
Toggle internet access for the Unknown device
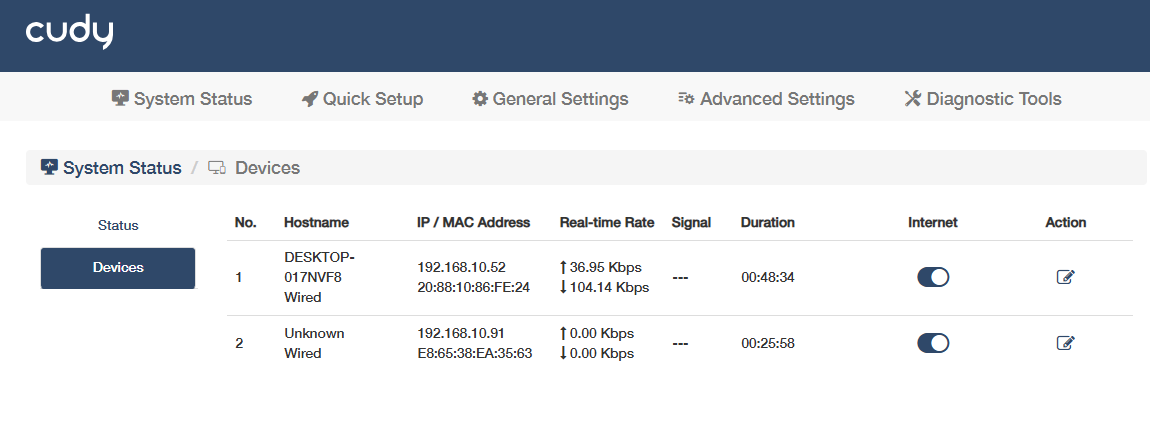[933, 343]
